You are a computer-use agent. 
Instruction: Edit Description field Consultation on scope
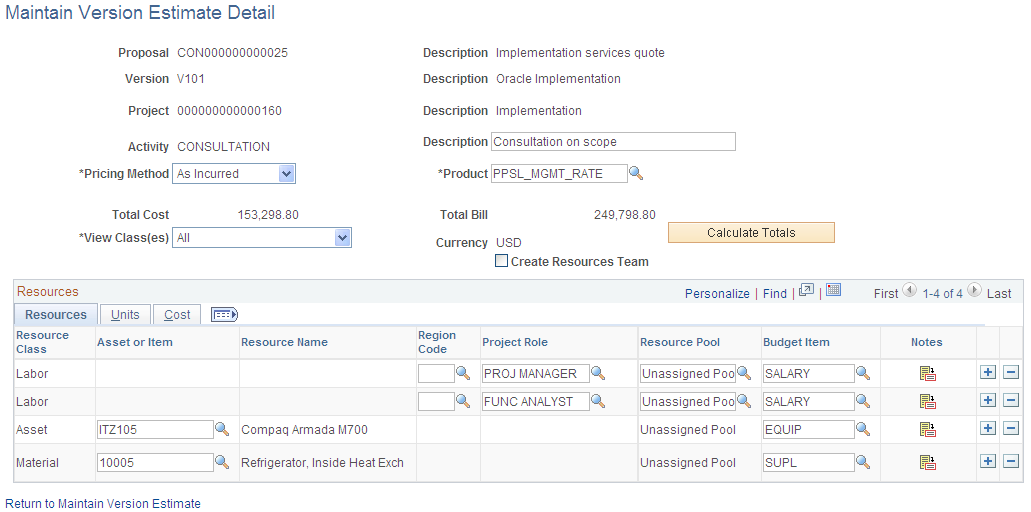(613, 141)
